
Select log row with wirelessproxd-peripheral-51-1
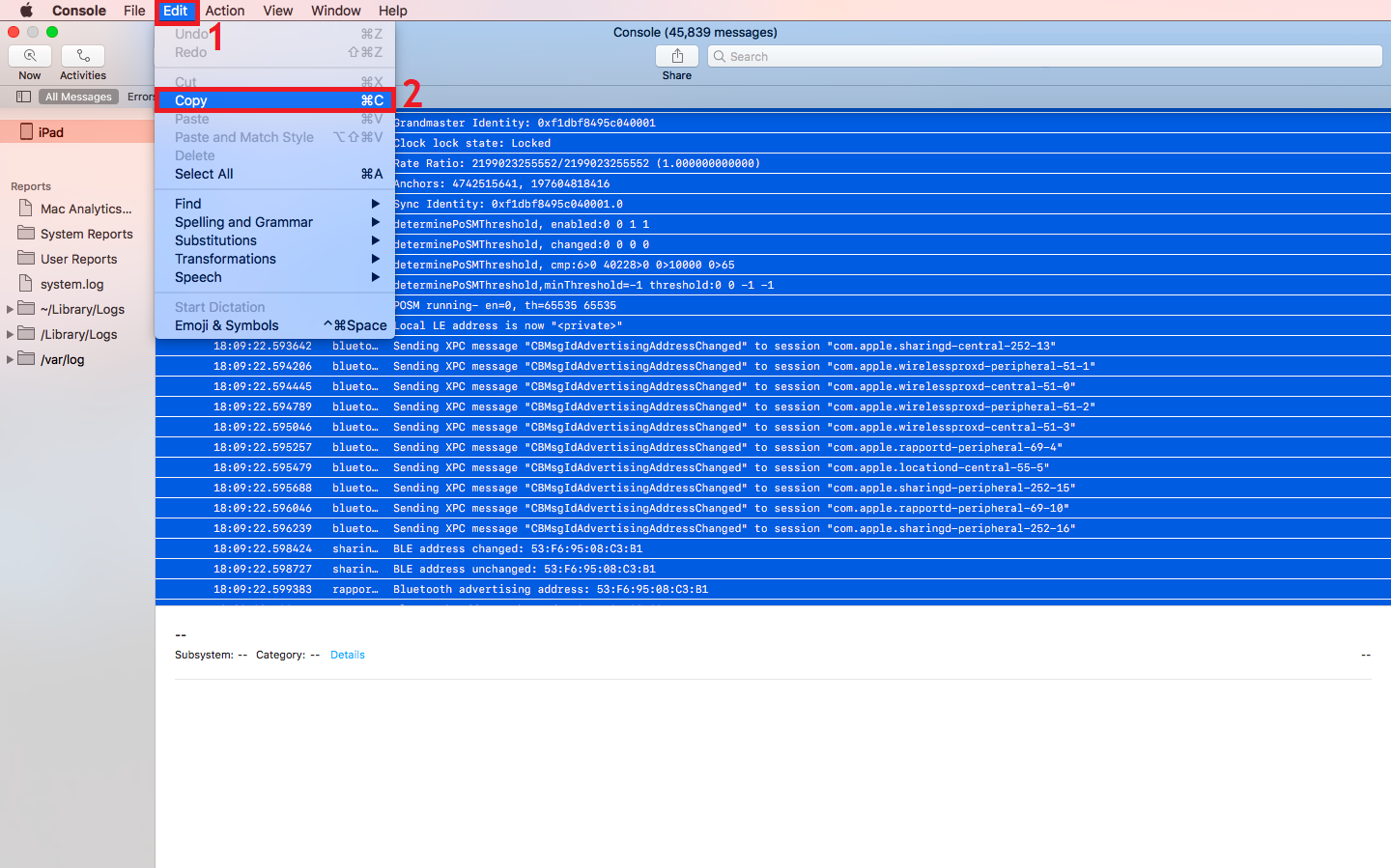[773, 366]
